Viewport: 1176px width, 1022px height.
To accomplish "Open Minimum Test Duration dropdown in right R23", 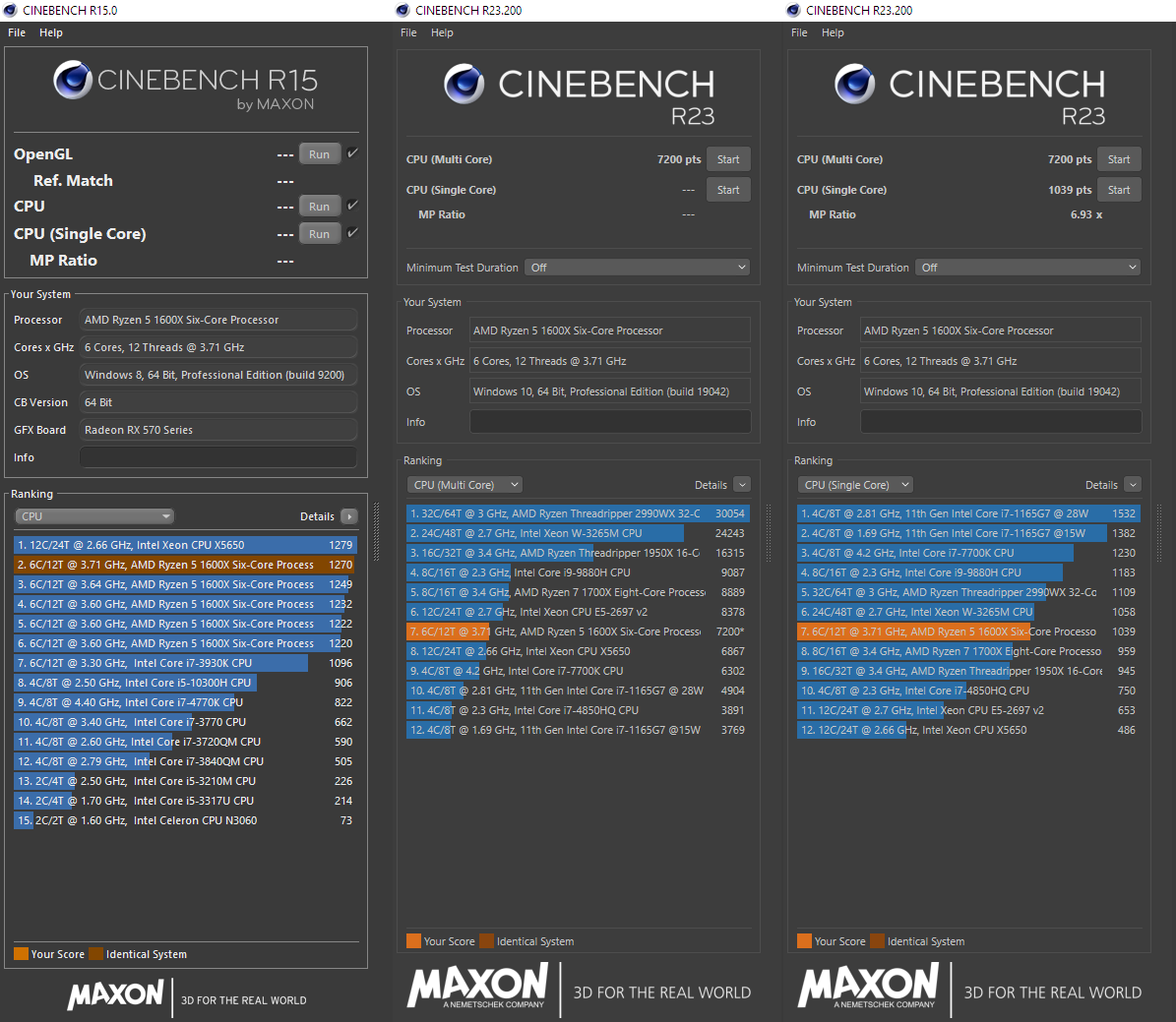I will pyautogui.click(x=1027, y=268).
